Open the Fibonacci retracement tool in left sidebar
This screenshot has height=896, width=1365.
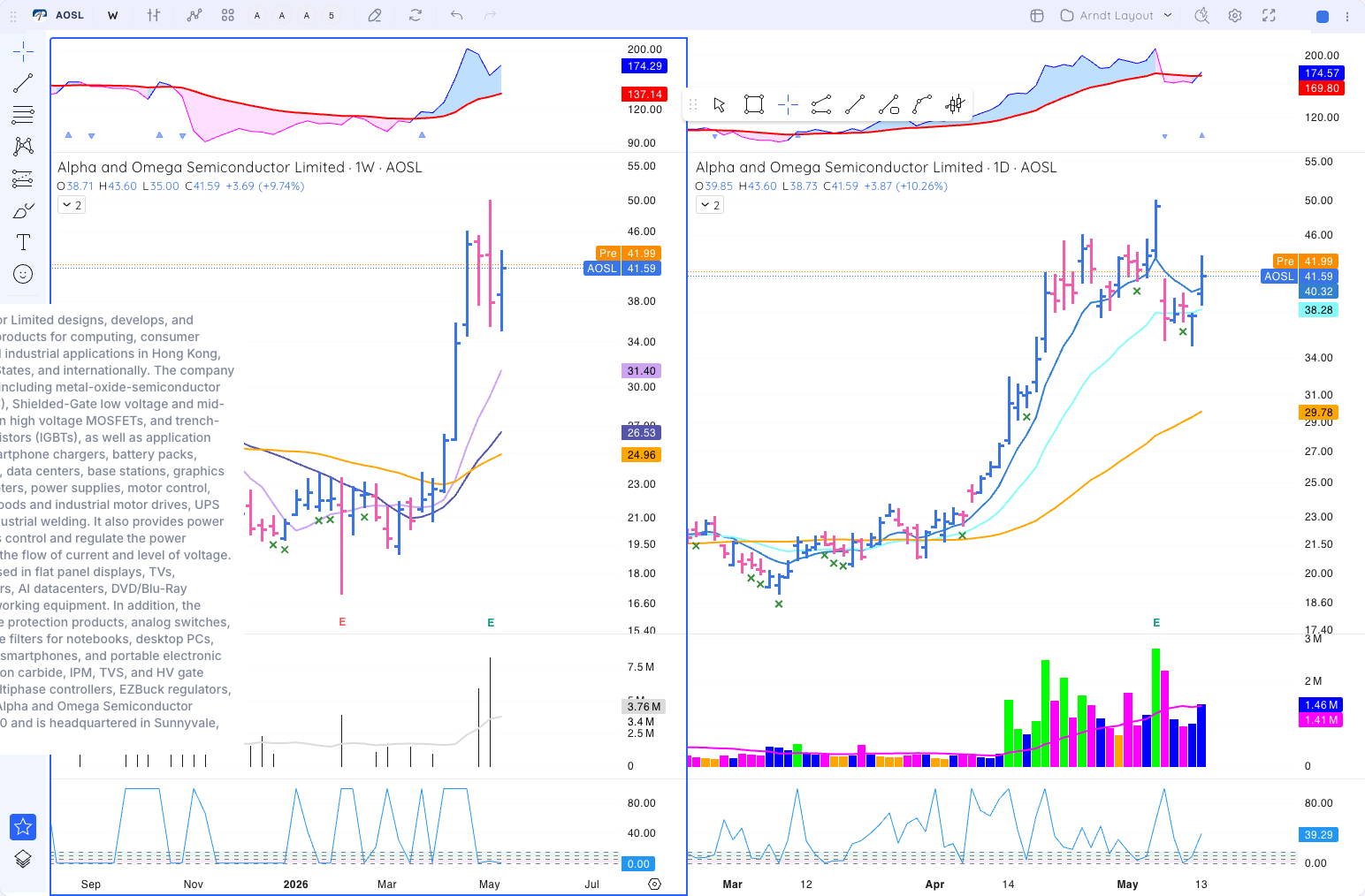[23, 115]
